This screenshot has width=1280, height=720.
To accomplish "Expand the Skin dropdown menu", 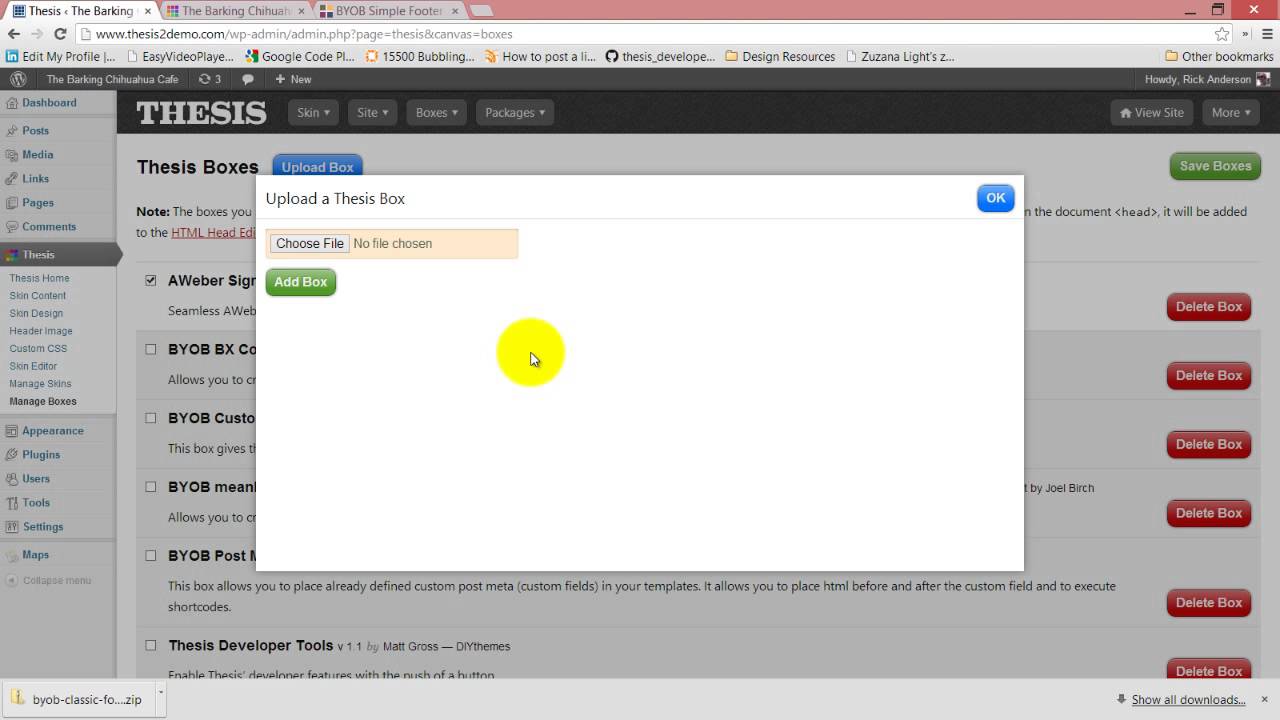I will pos(313,113).
